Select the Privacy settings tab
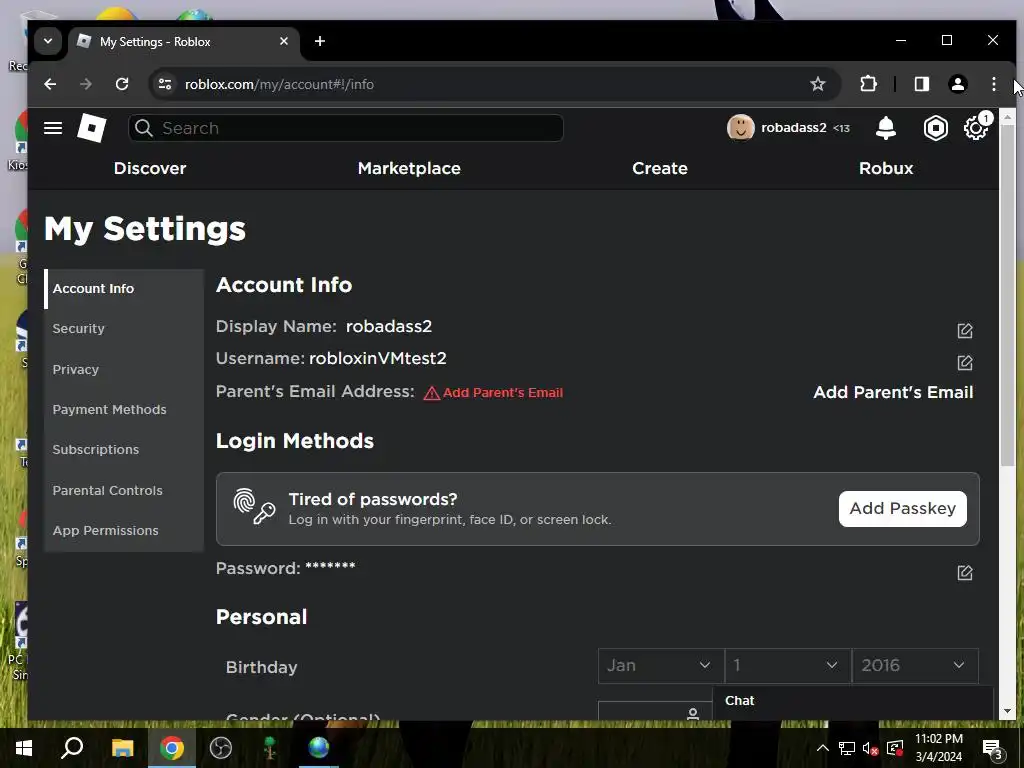Viewport: 1024px width, 768px height. (124, 369)
